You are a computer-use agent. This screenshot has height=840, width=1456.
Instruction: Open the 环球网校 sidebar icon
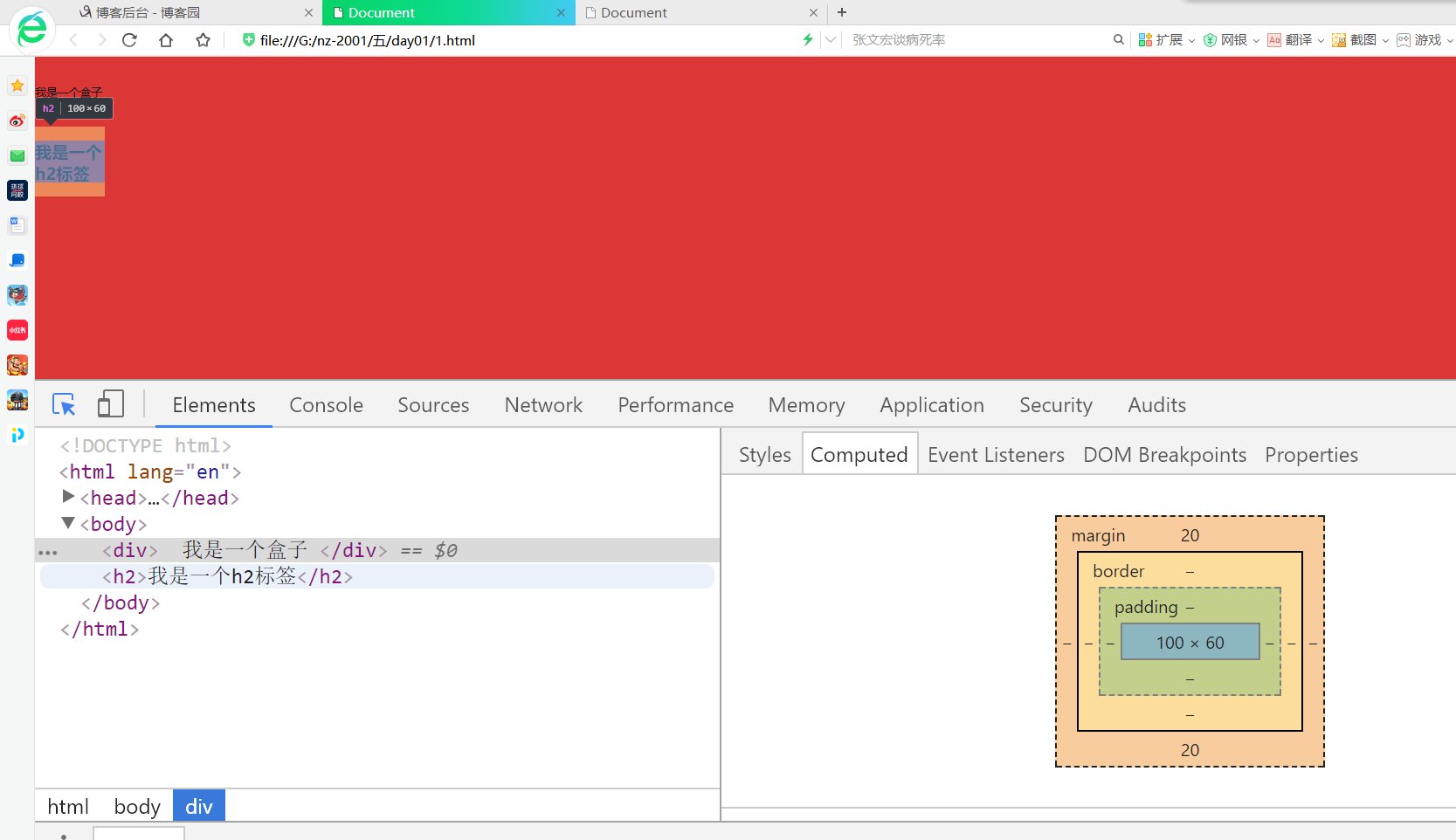point(17,190)
